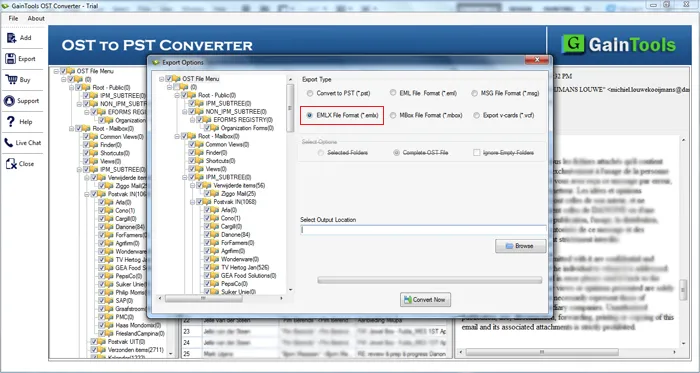Viewport: 700px width, 373px height.
Task: Select Arla(0) in dialog tree
Action: click(x=229, y=210)
